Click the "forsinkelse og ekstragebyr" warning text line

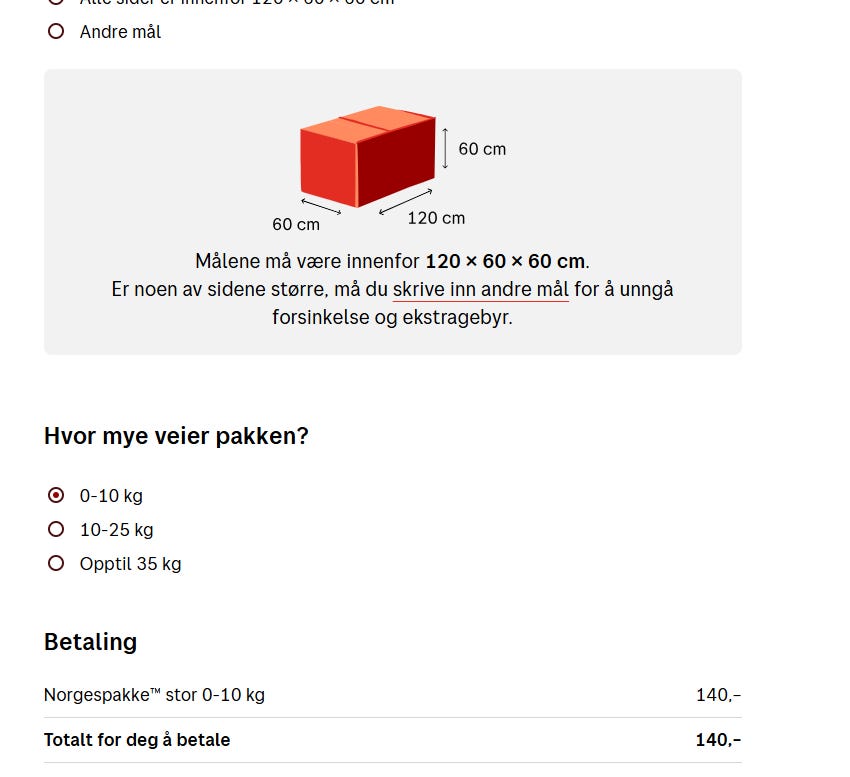click(x=392, y=317)
